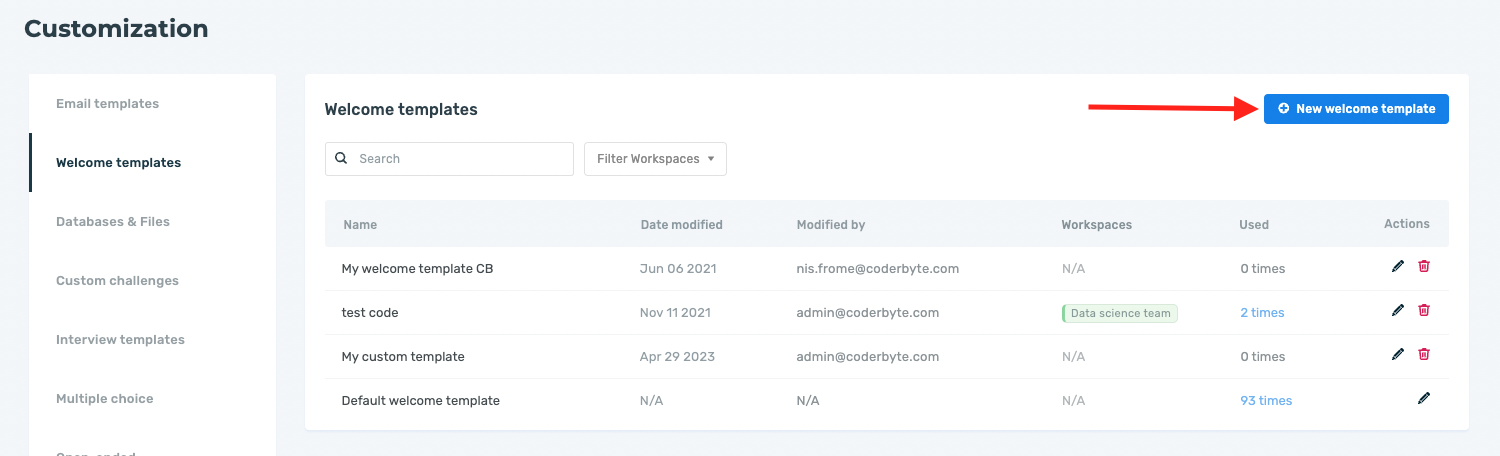Click the Used column header

tap(1254, 225)
